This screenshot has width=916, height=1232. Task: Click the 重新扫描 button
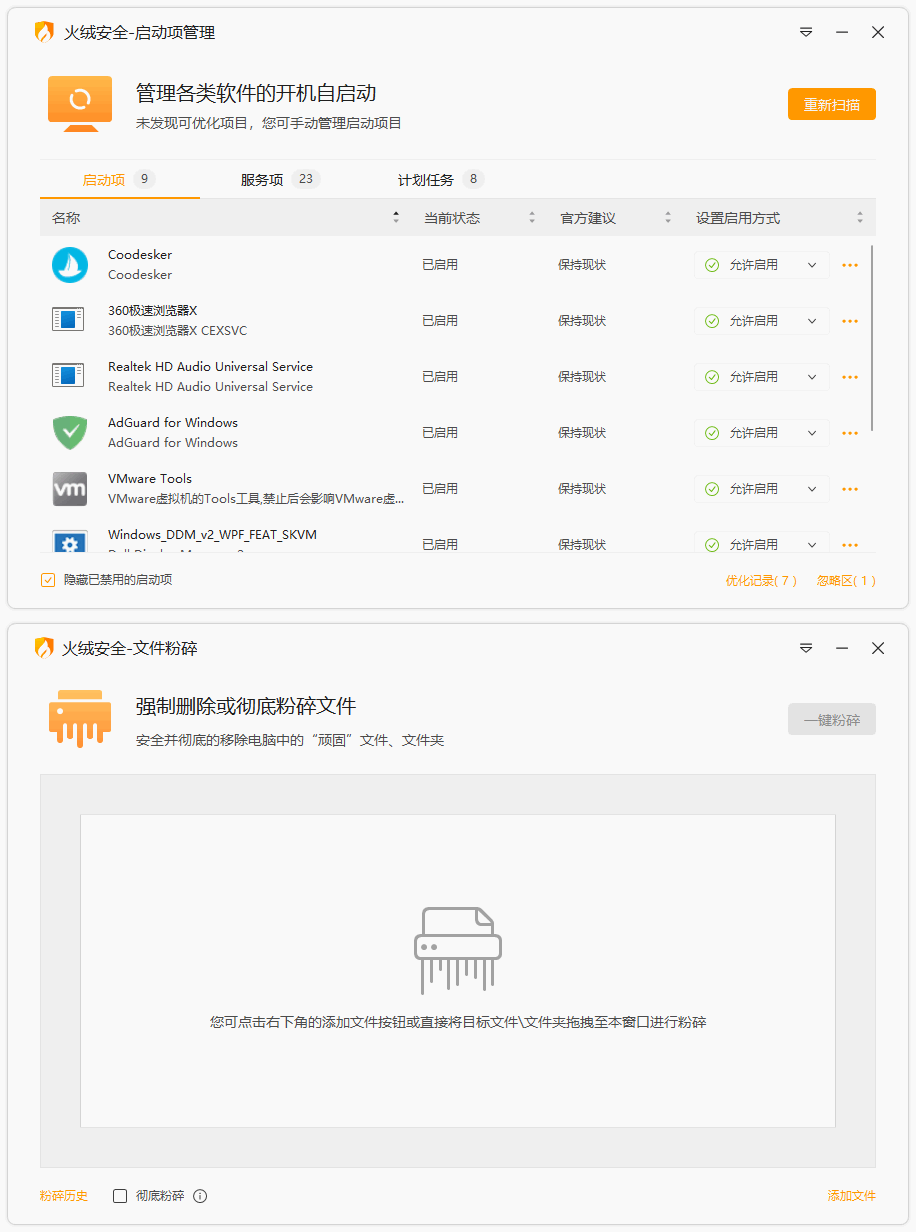point(832,104)
